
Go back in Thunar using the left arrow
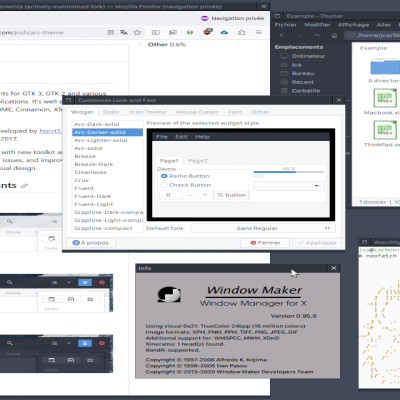tap(282, 35)
